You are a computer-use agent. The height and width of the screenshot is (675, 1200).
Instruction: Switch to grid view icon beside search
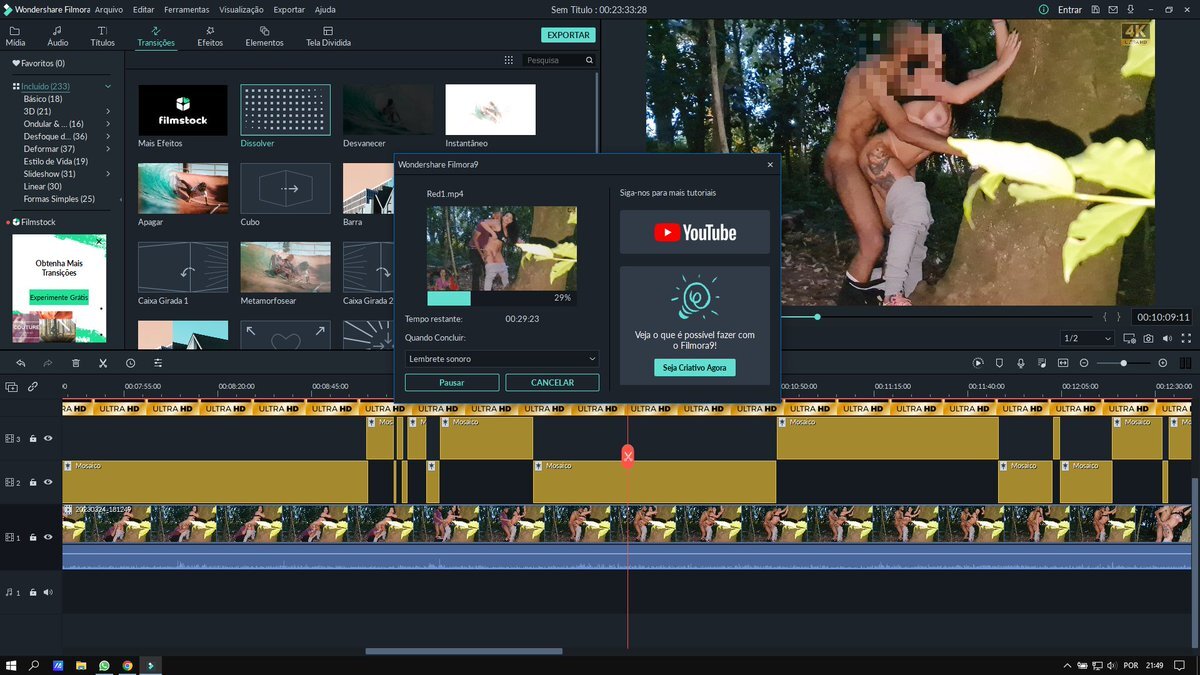point(508,60)
